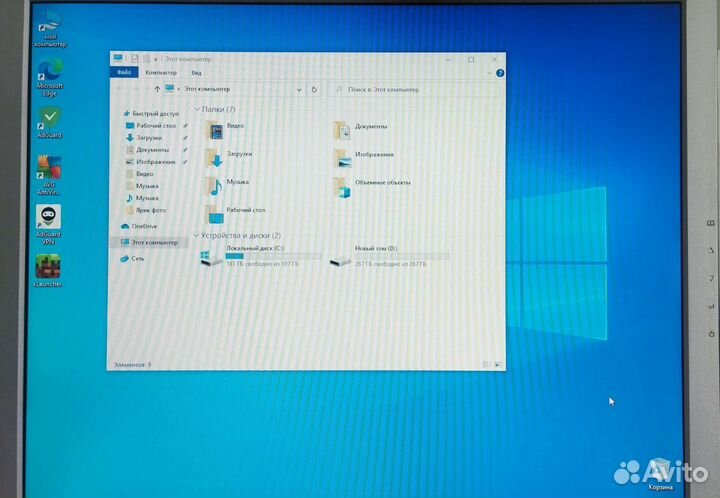Image resolution: width=720 pixels, height=498 pixels.
Task: Select the Мой компьютер desktop icon
Action: pyautogui.click(x=50, y=28)
